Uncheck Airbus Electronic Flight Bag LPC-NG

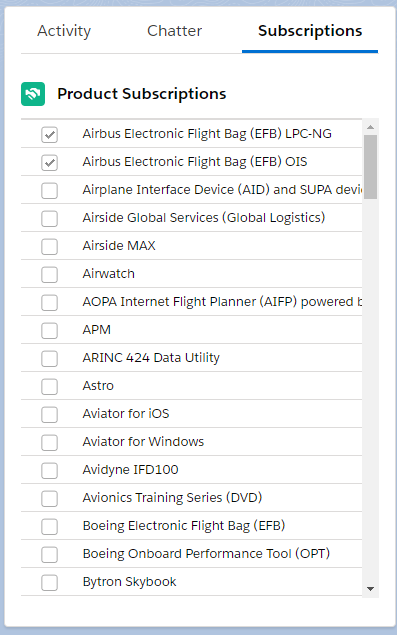pos(49,134)
